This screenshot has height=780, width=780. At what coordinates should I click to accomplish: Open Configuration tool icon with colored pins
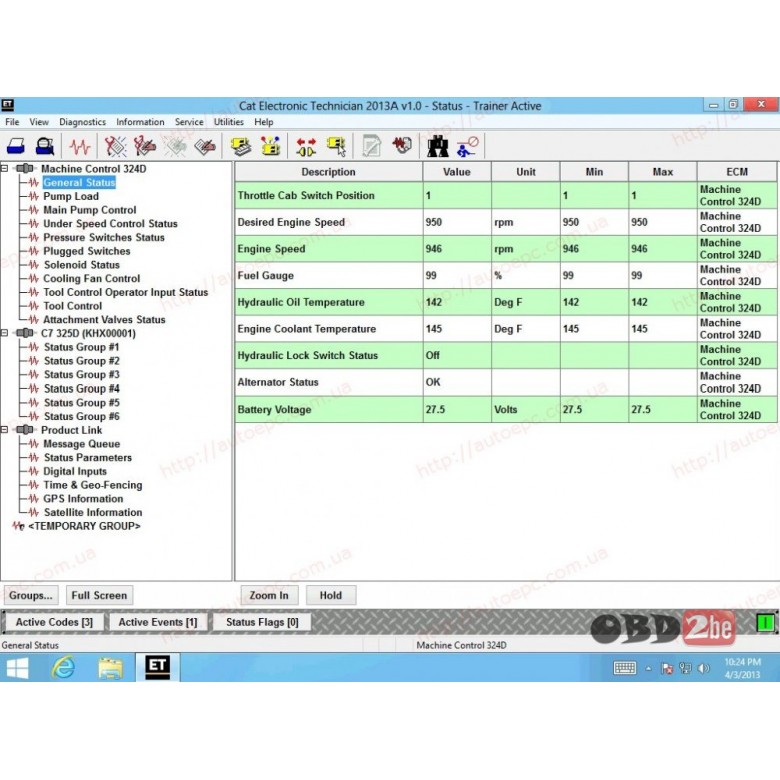coord(271,146)
